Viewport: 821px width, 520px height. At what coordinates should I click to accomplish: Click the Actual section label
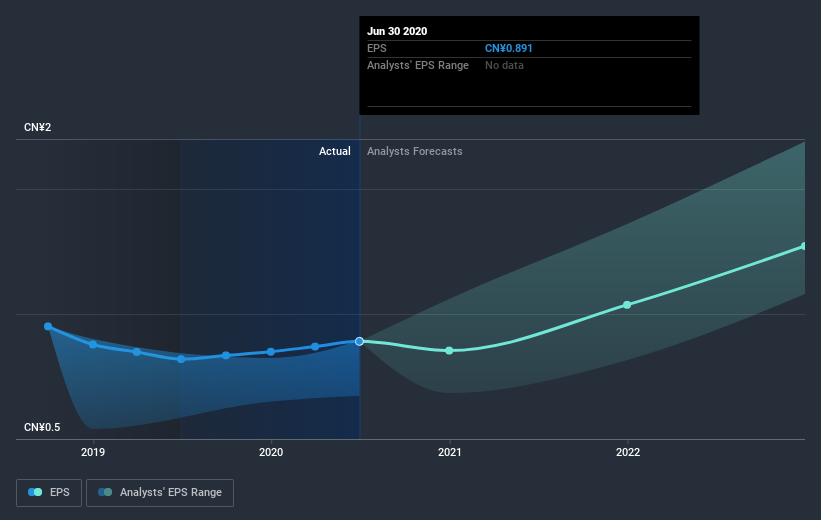[335, 151]
